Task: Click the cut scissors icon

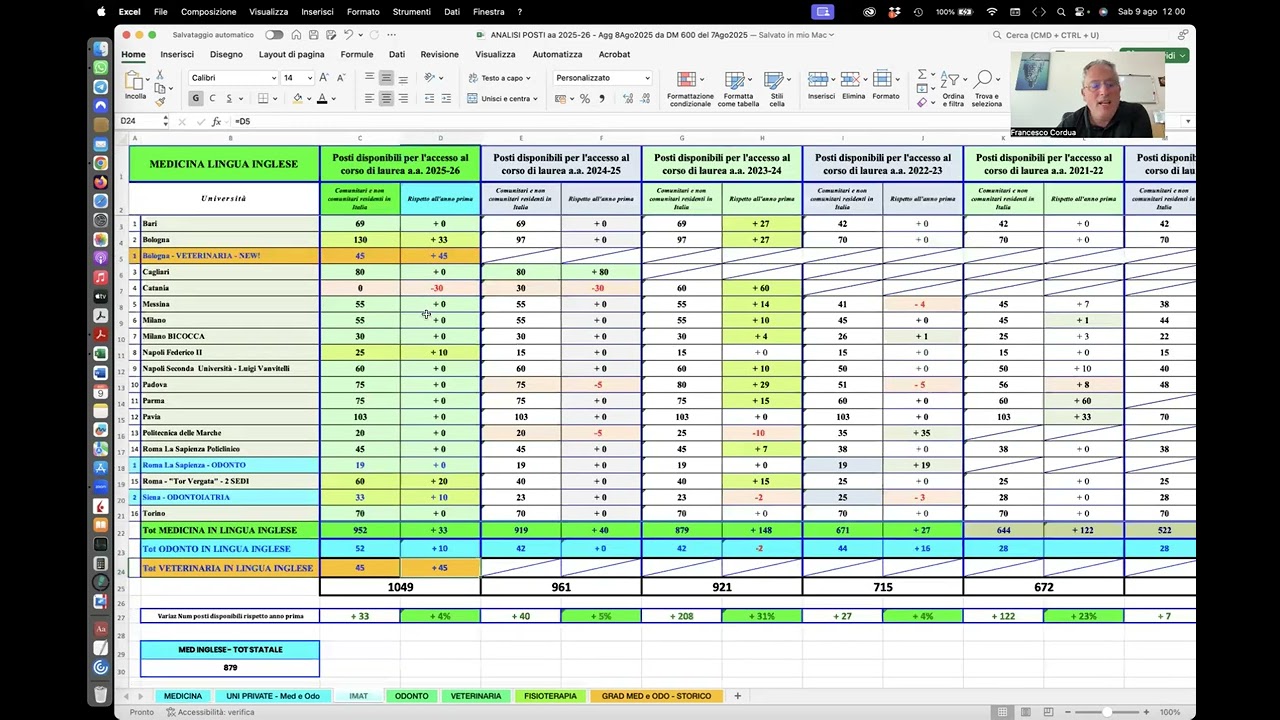Action: pyautogui.click(x=160, y=76)
